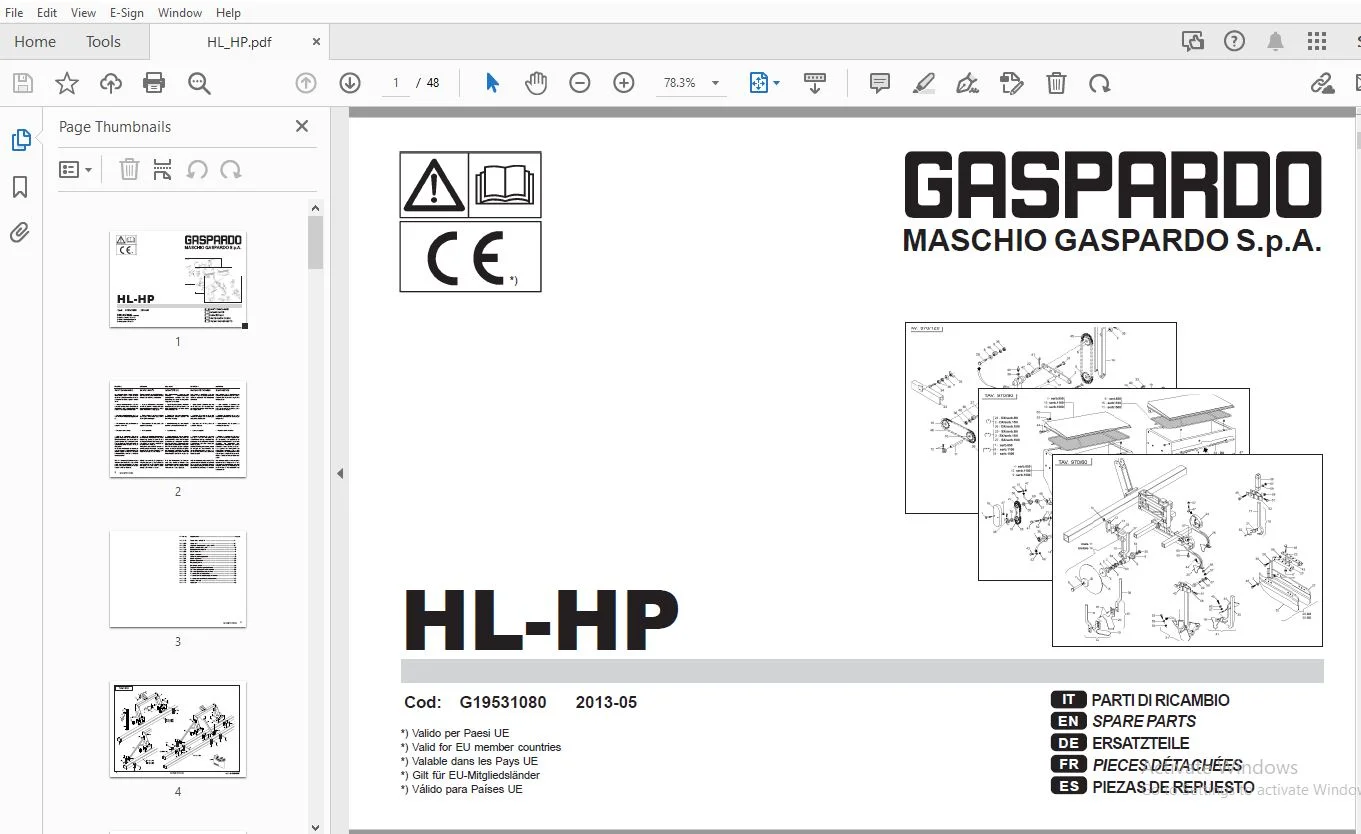The width and height of the screenshot is (1361, 834).
Task: Add the document to starred files
Action: tap(67, 84)
